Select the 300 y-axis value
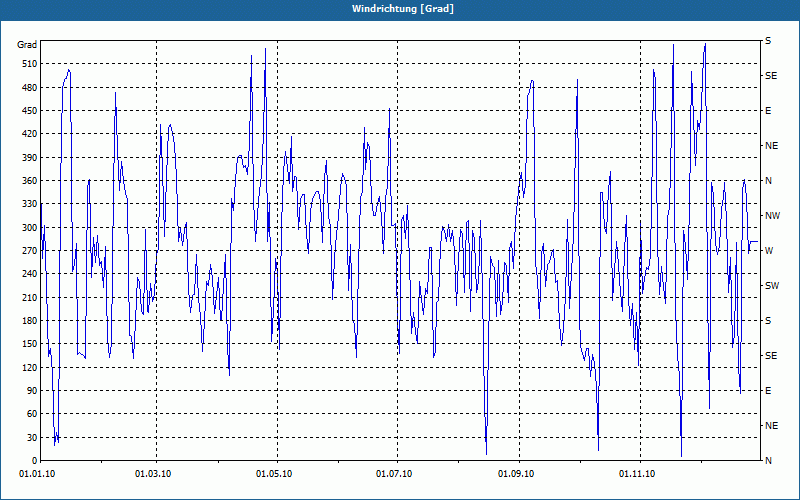The image size is (800, 500). tap(30, 228)
